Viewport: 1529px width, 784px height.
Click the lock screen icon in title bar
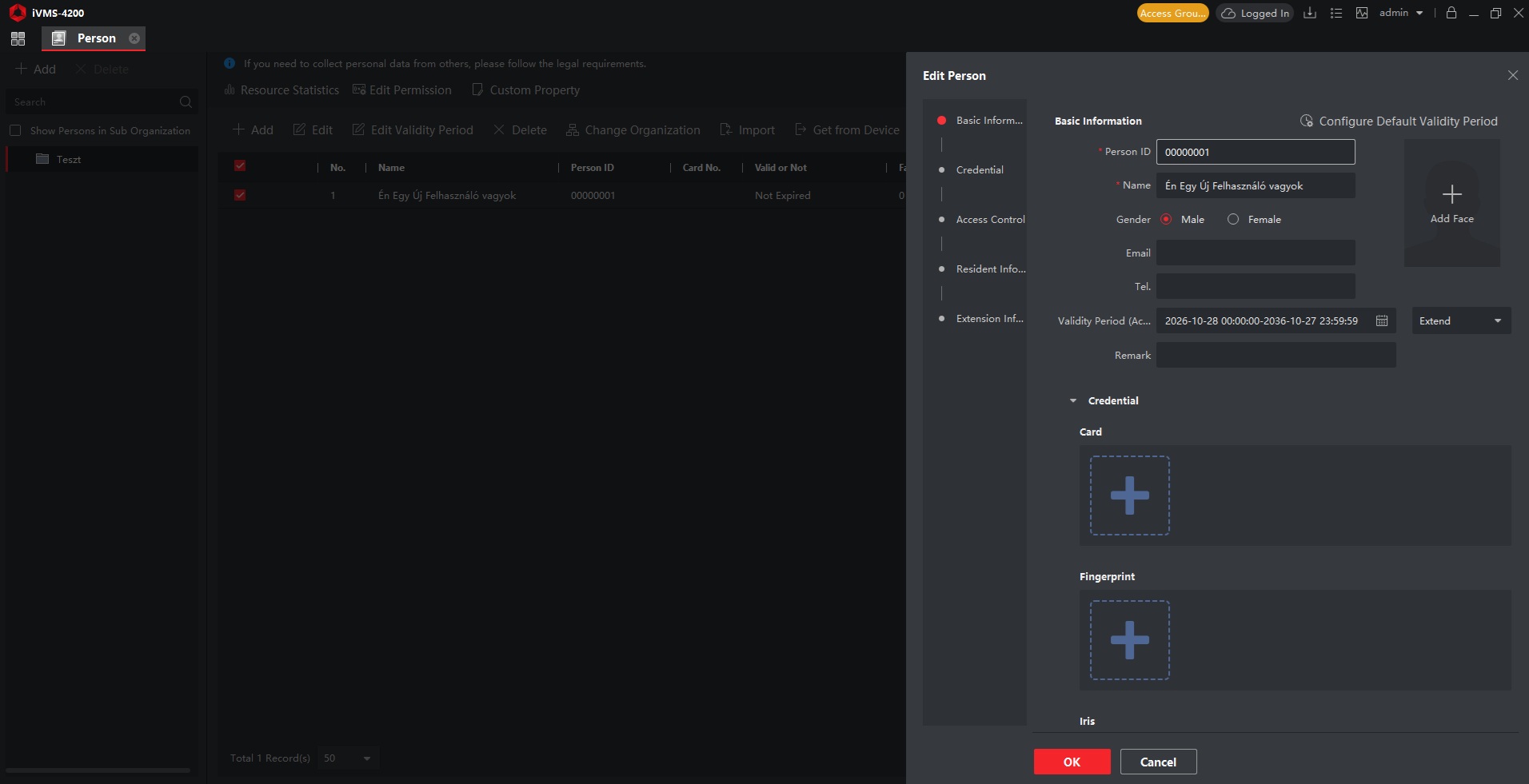pyautogui.click(x=1451, y=13)
